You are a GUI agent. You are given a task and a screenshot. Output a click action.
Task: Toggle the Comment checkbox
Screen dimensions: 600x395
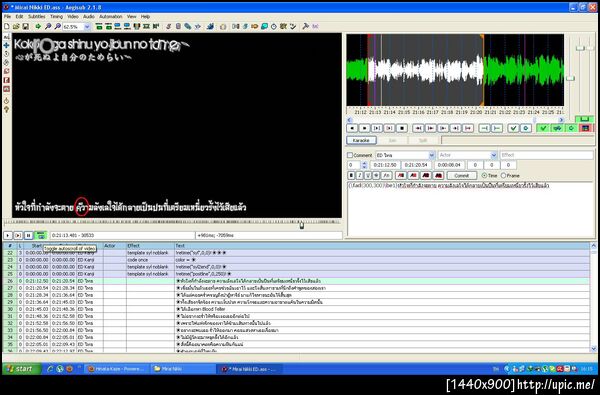pos(350,155)
